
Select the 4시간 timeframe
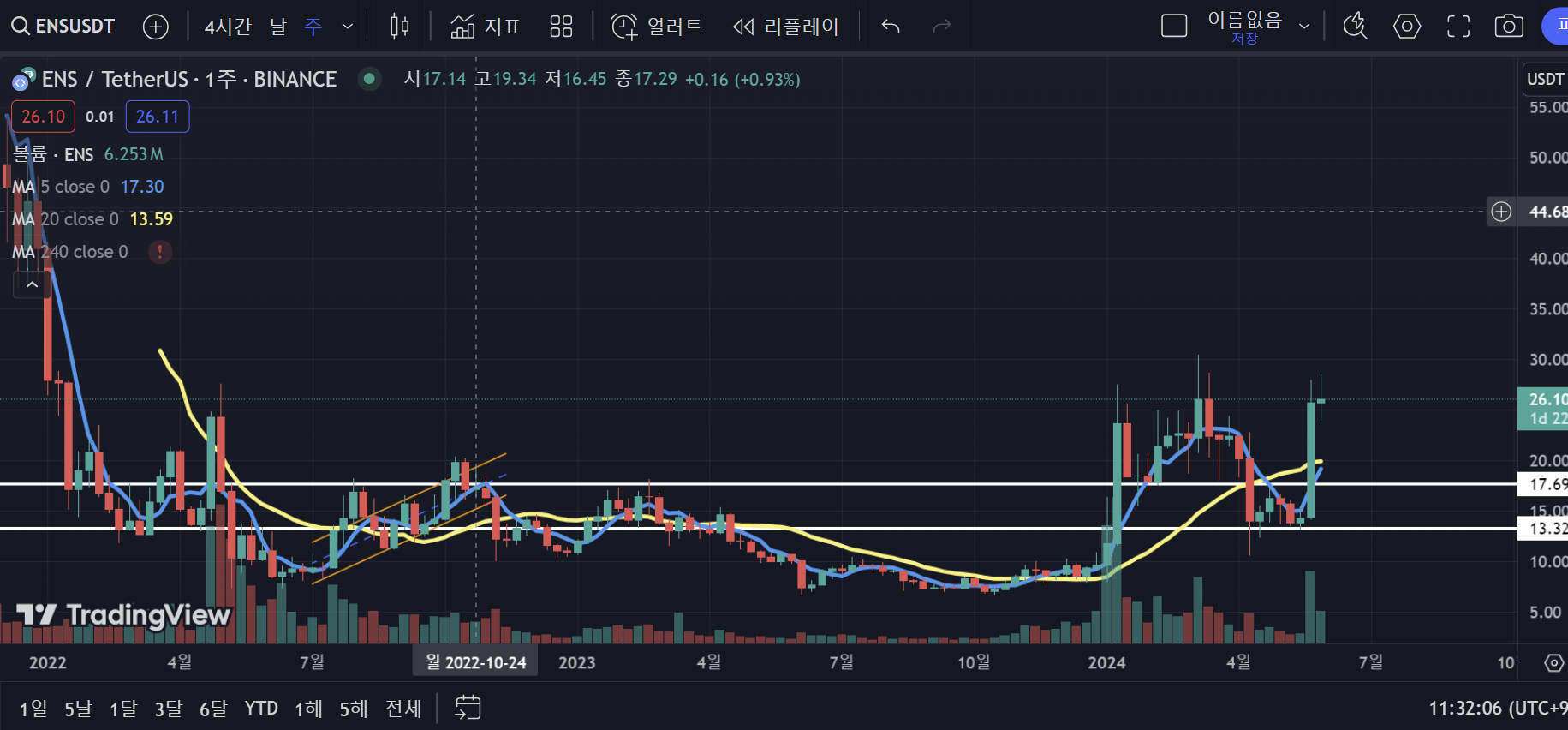click(228, 27)
